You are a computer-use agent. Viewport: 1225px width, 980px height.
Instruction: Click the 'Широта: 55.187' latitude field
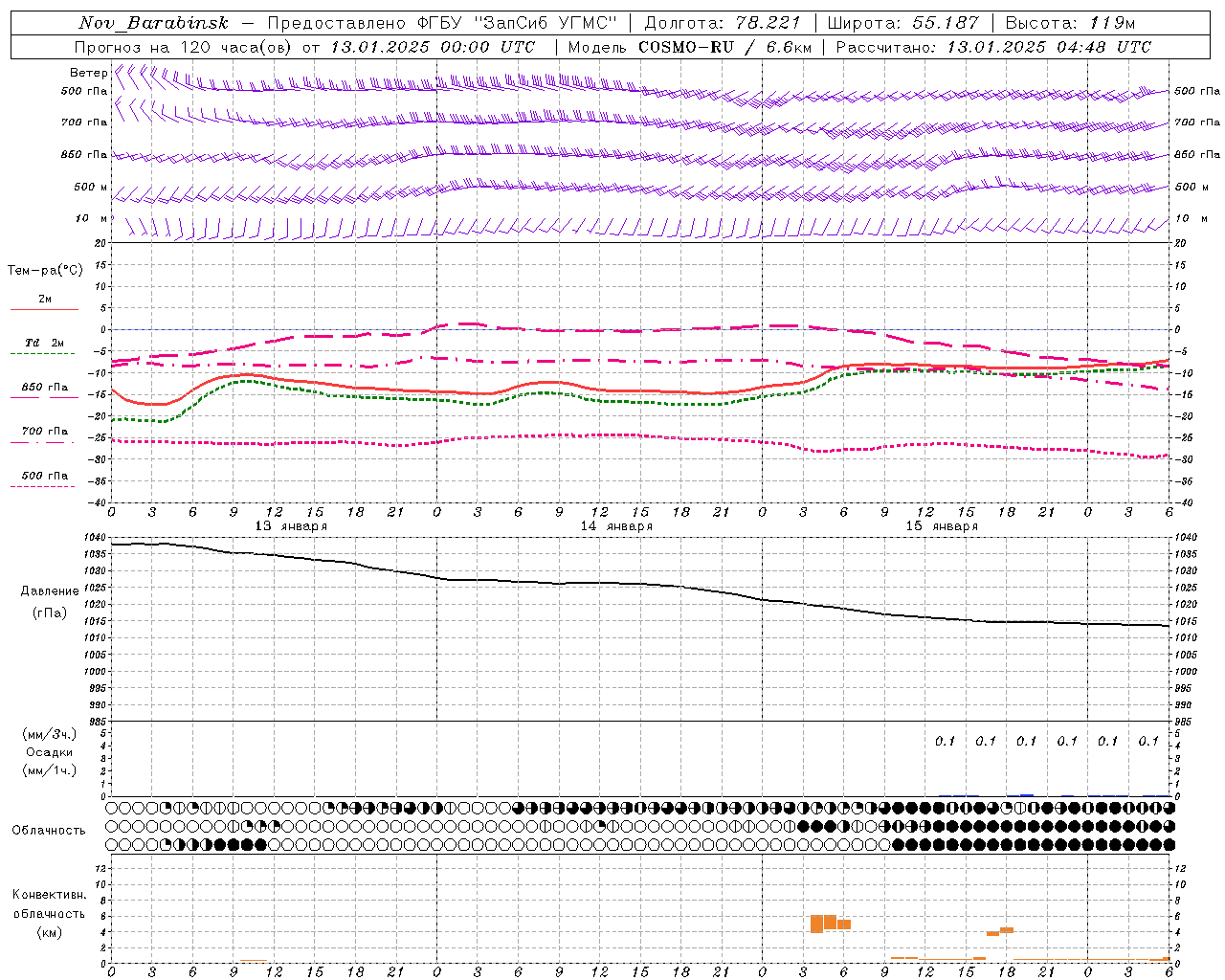(902, 23)
